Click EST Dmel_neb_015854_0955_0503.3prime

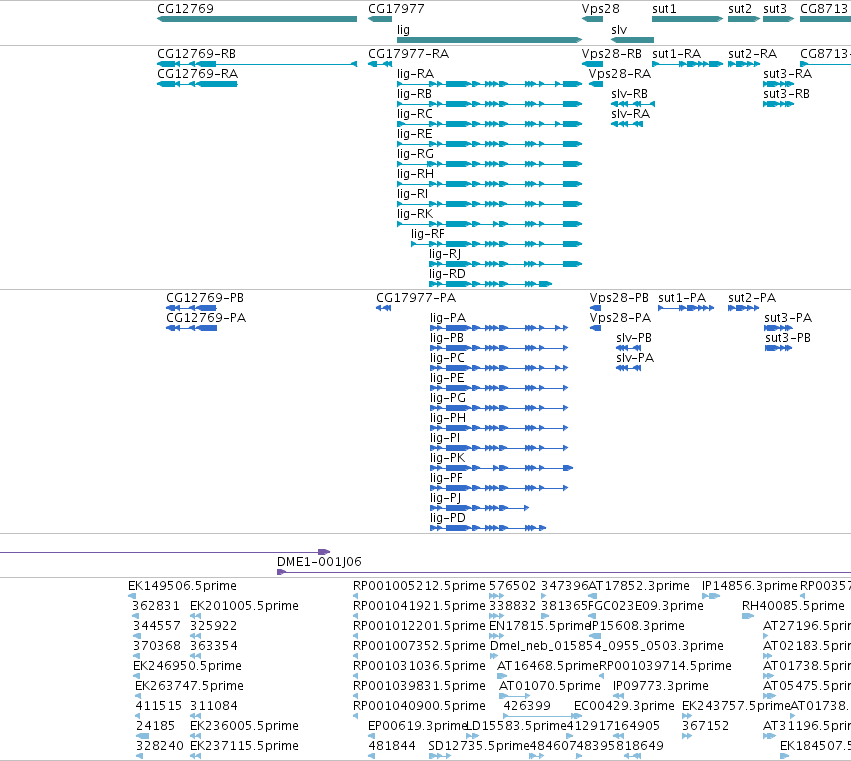click(606, 646)
